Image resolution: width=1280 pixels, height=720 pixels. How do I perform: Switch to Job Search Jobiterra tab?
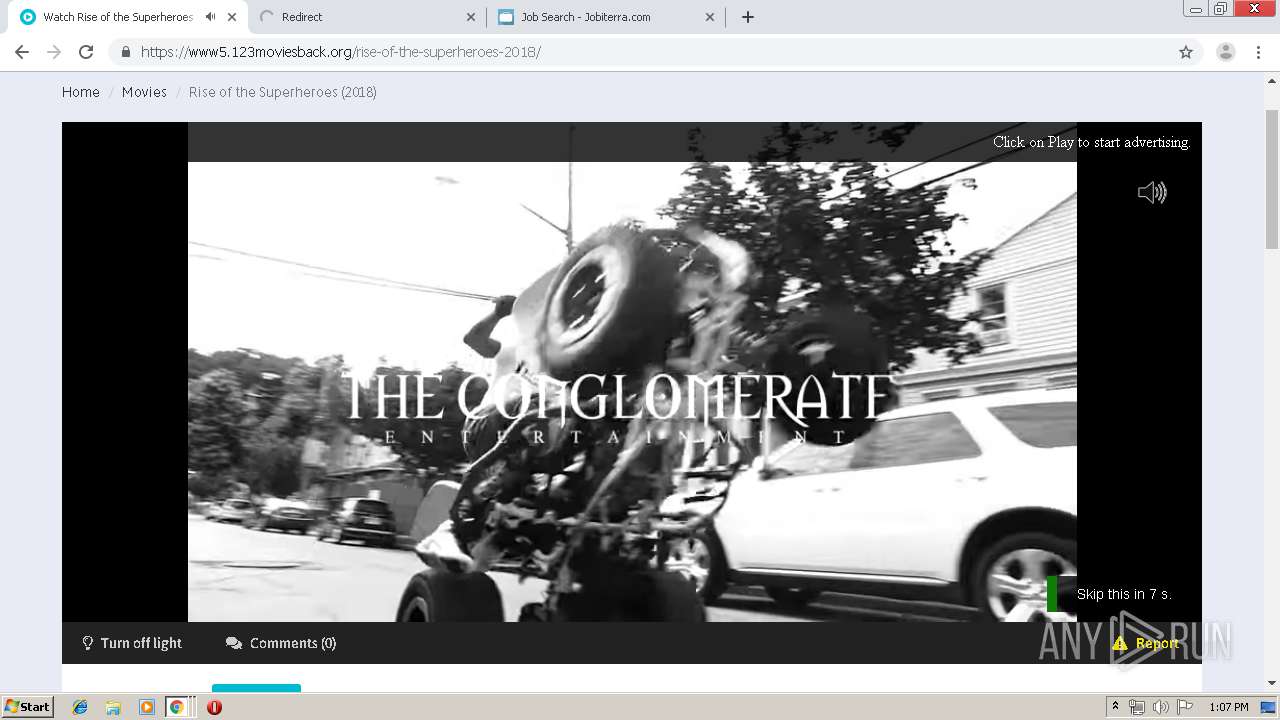point(605,17)
